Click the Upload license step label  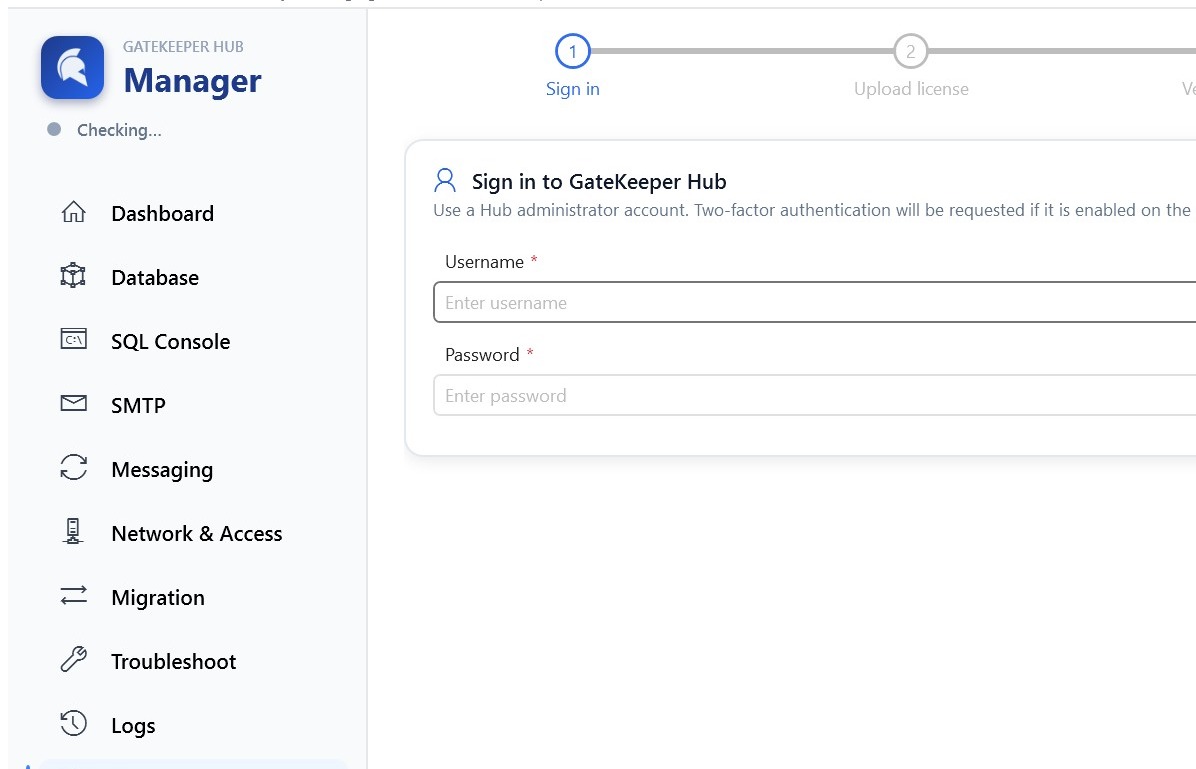pyautogui.click(x=911, y=89)
